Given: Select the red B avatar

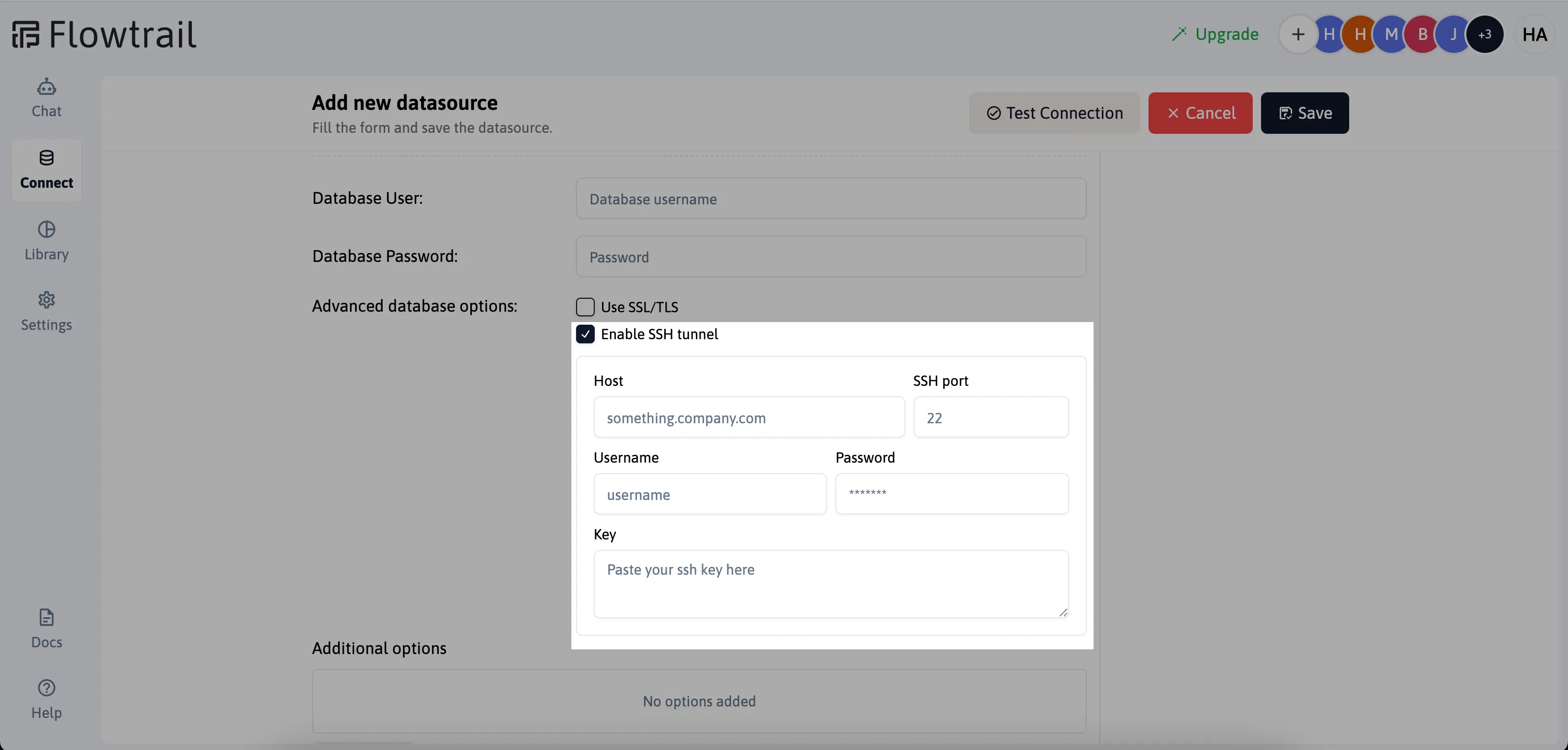Looking at the screenshot, I should [1422, 34].
